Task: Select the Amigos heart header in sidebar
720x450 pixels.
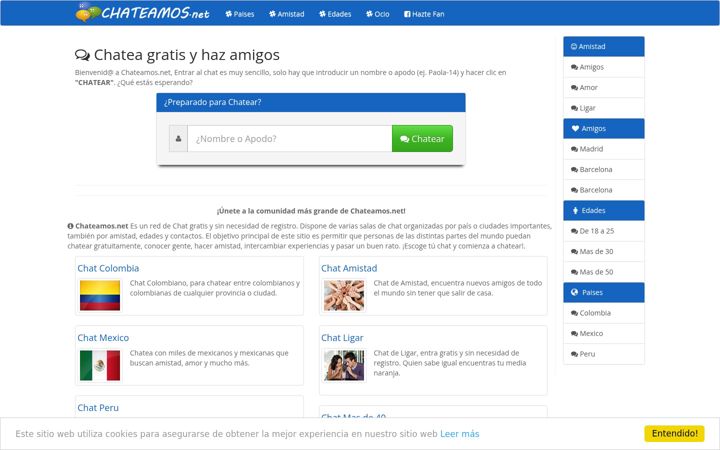Action: coord(604,129)
